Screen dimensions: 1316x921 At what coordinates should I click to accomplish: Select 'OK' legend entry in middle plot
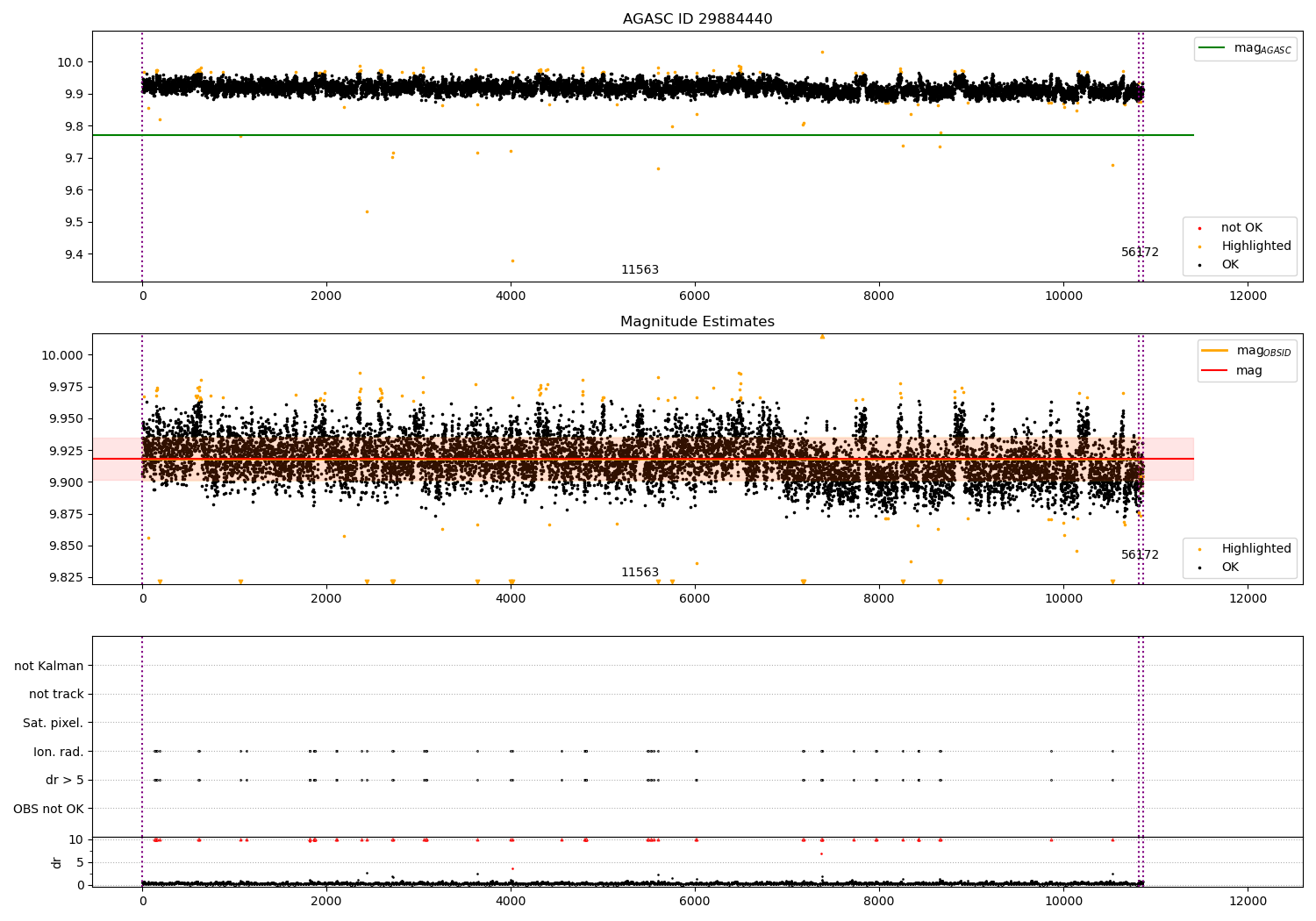pyautogui.click(x=1229, y=568)
